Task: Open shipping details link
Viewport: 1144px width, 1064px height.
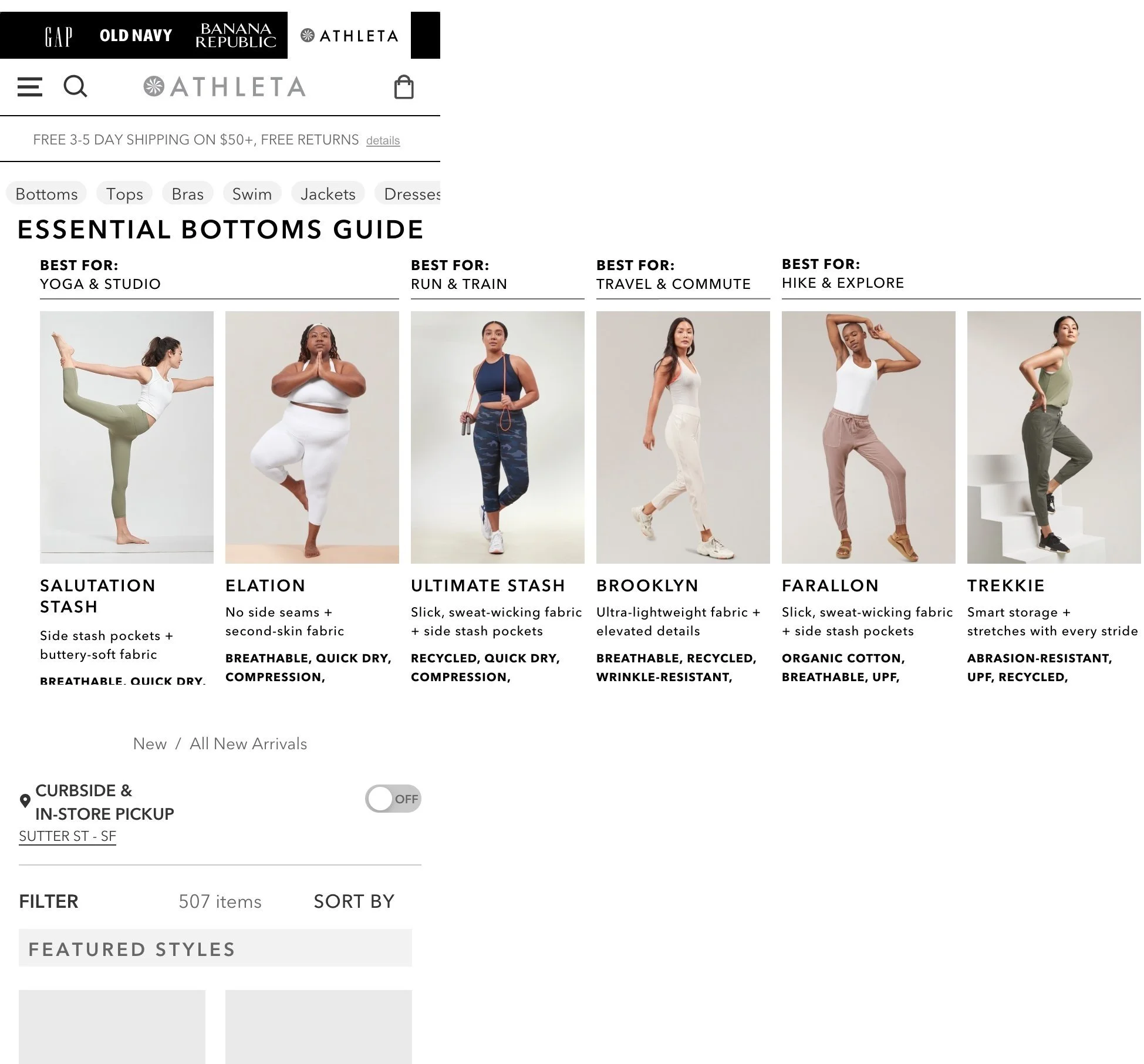Action: click(383, 140)
